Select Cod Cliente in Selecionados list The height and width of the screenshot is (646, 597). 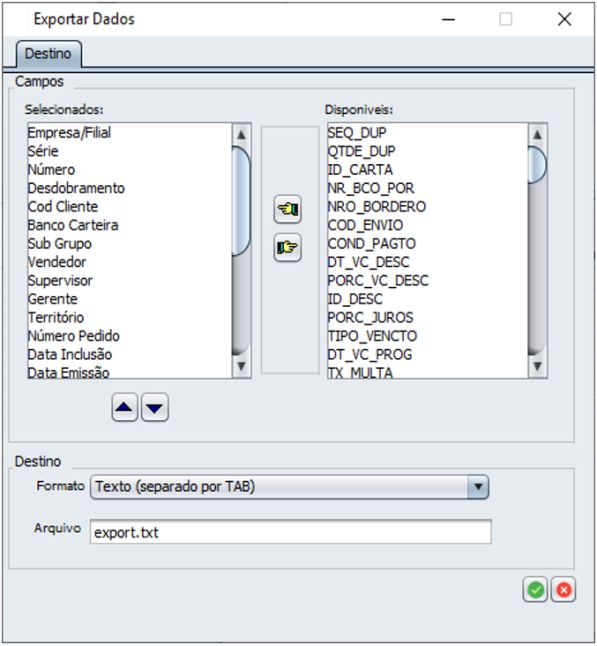[x=63, y=206]
